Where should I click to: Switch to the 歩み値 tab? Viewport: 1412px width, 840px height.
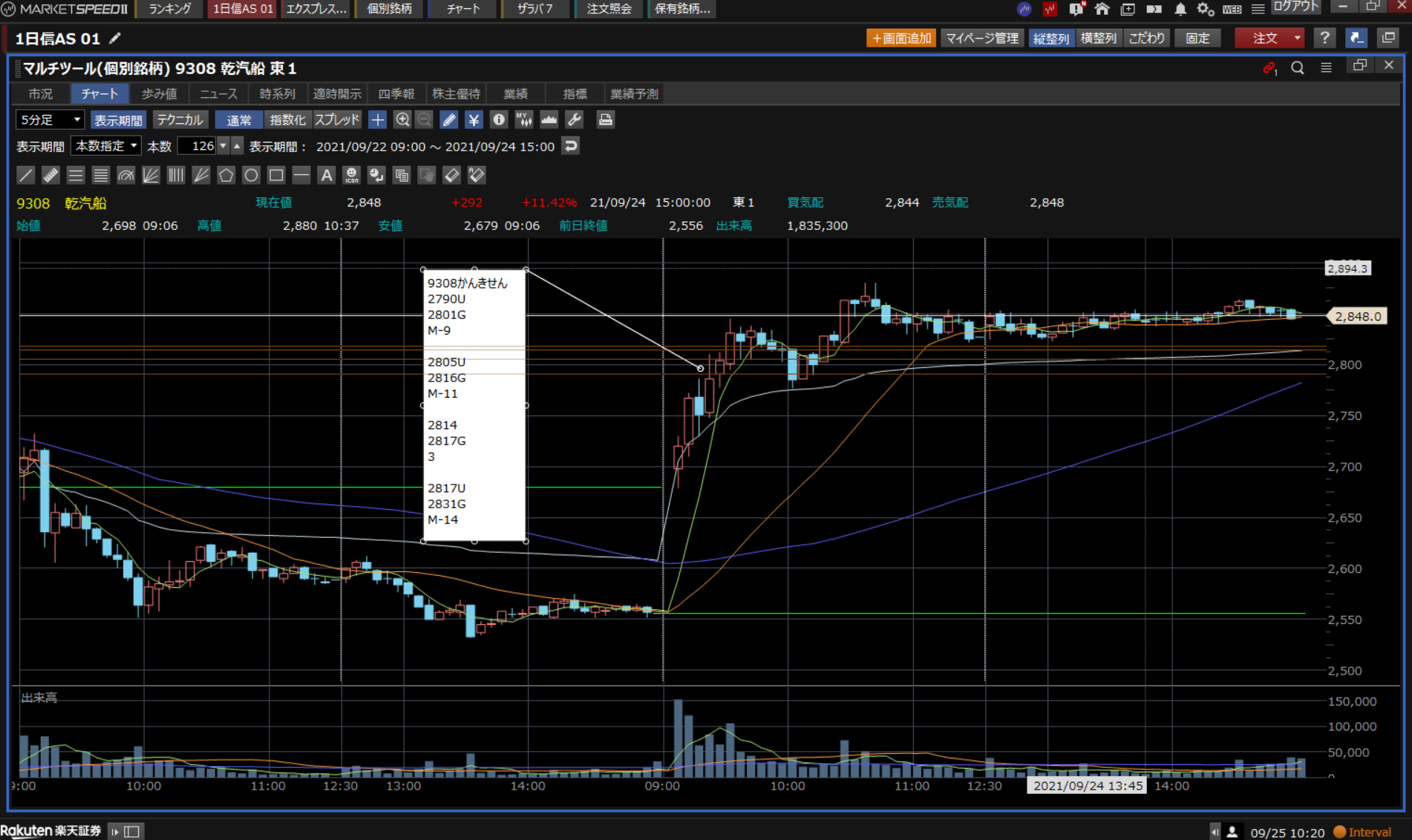159,93
